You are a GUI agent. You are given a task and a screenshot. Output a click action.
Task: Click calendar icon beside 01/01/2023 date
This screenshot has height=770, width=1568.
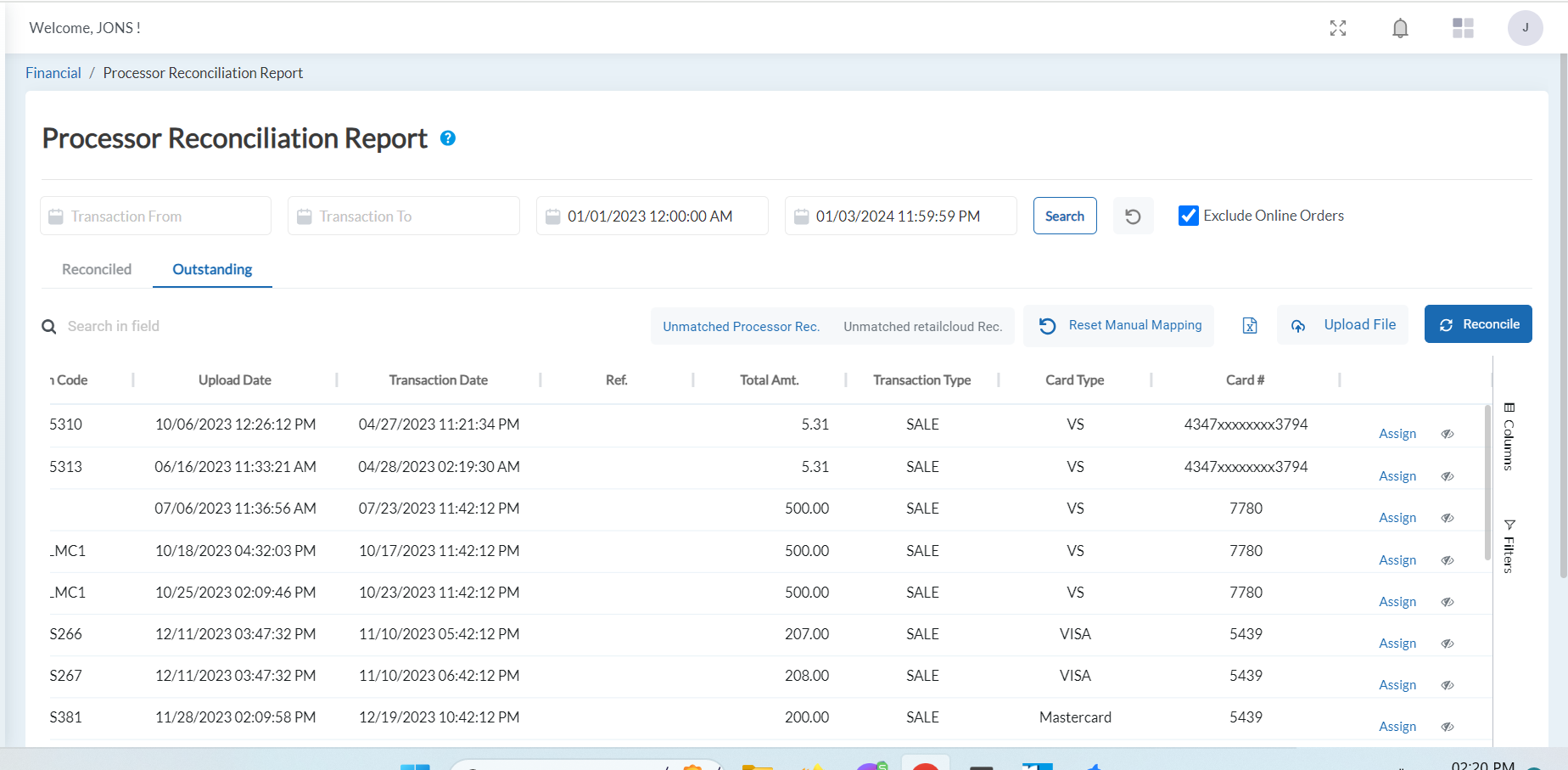coord(552,216)
